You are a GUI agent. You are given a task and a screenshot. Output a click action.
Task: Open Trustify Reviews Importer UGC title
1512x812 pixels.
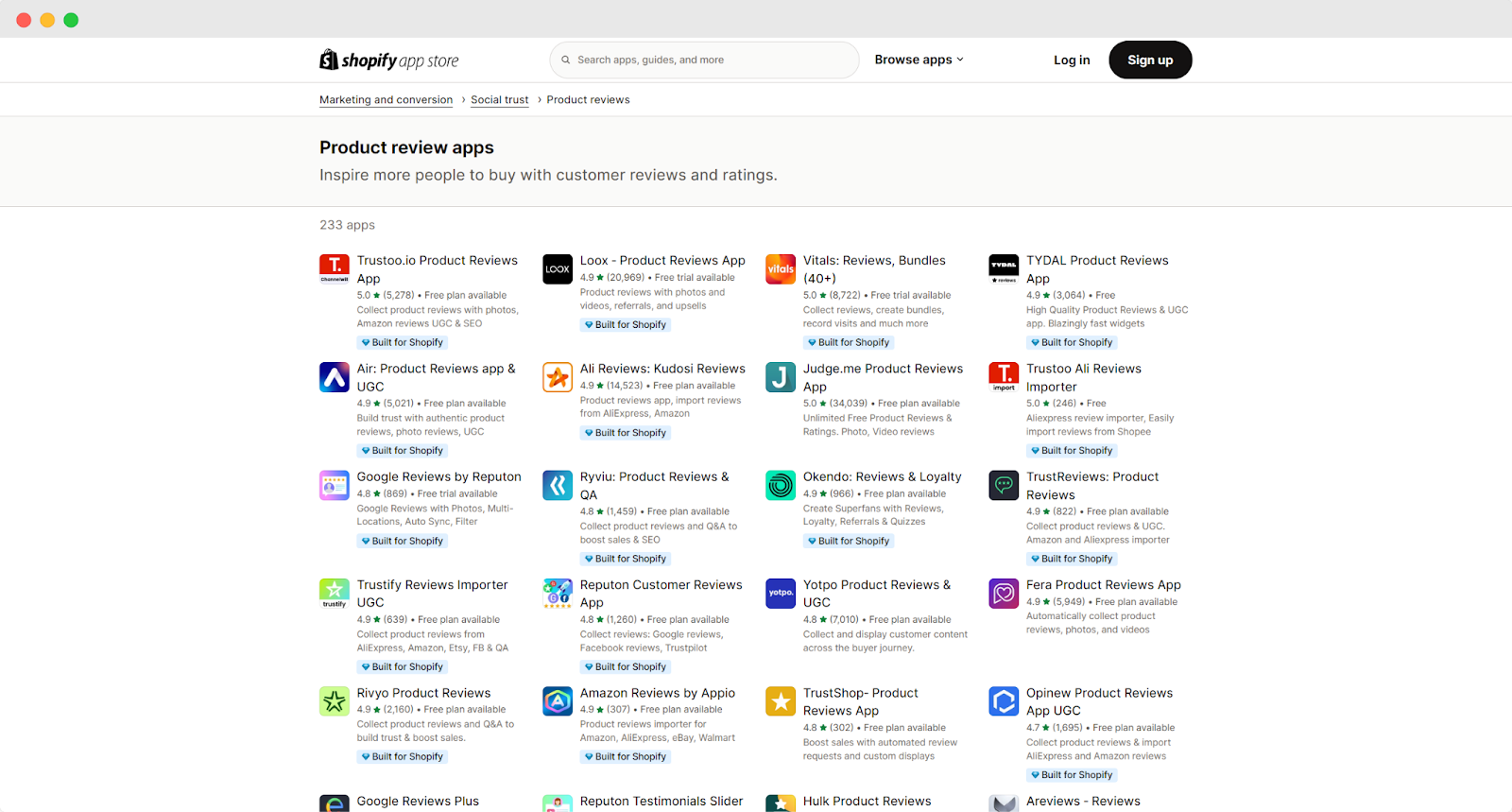[x=432, y=594]
